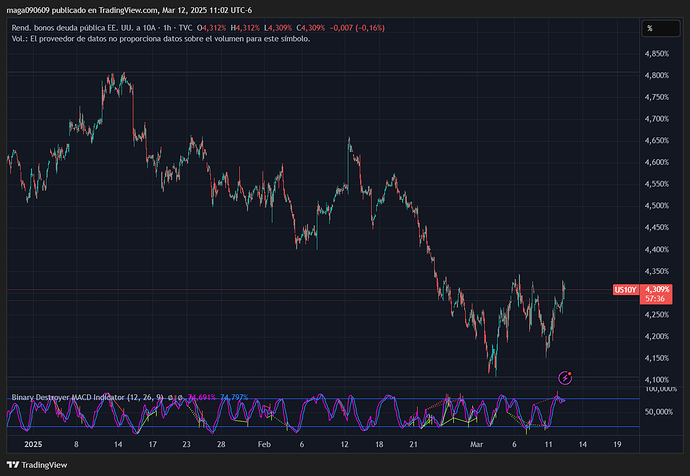The image size is (690, 476).
Task: Click the 4,700% price axis label
Action: click(x=657, y=119)
